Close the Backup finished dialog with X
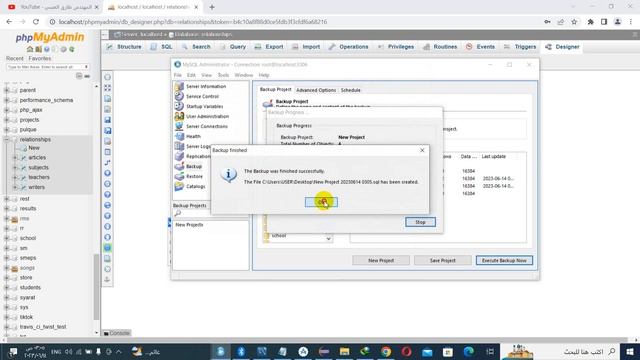This screenshot has height=360, width=640. click(x=422, y=150)
